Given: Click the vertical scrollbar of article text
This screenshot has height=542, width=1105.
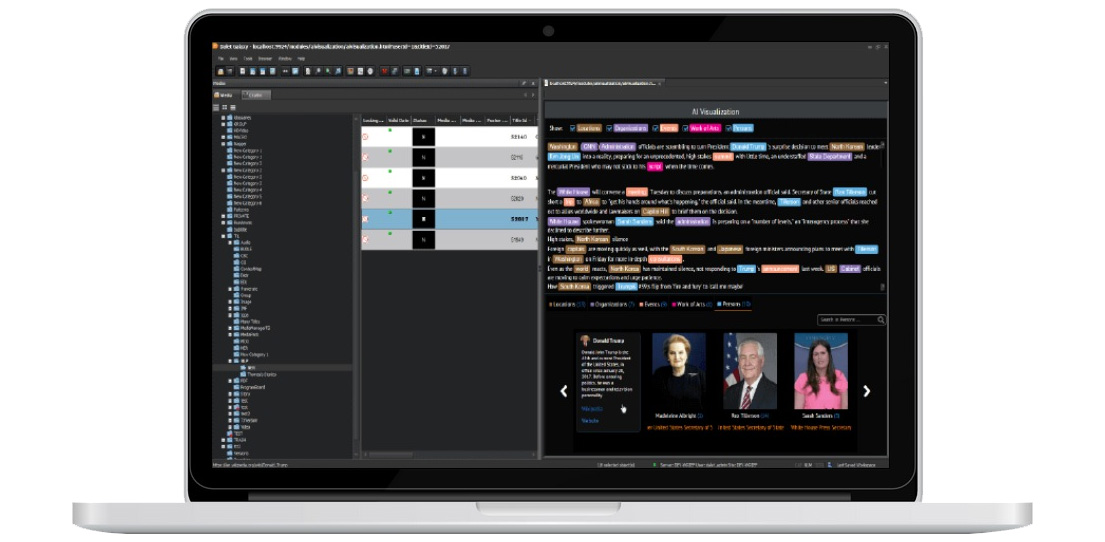Looking at the screenshot, I should (x=882, y=216).
